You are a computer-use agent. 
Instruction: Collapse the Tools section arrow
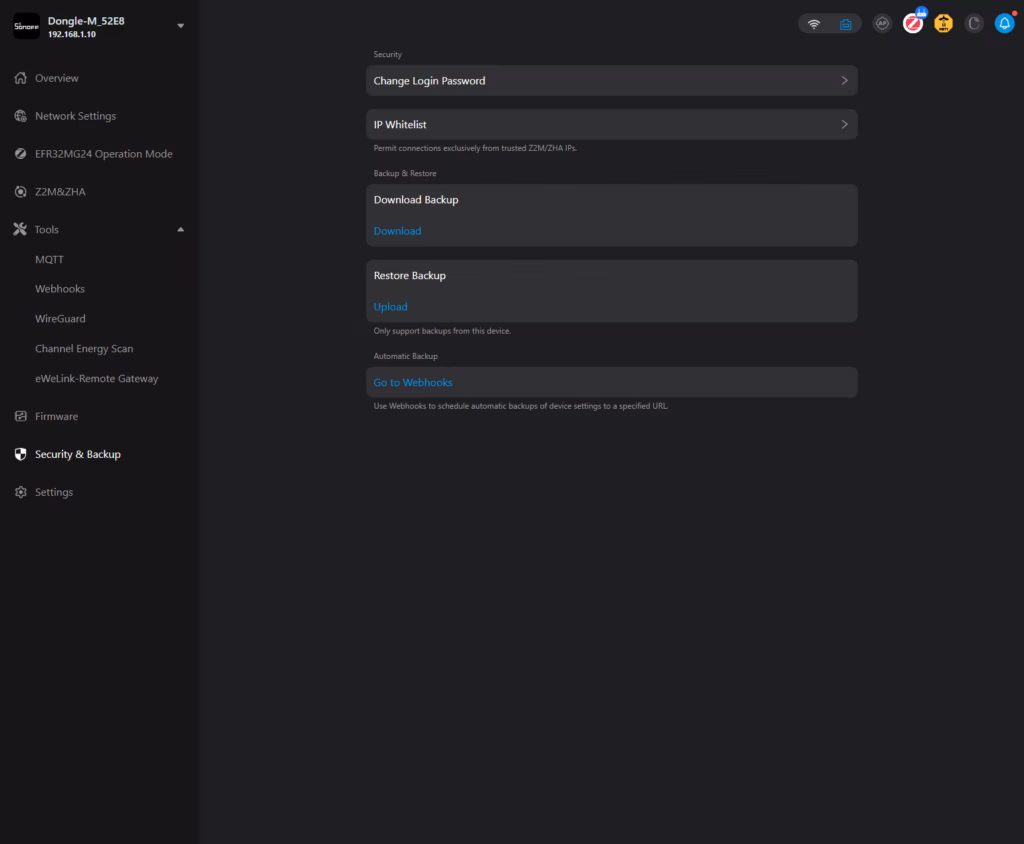coord(180,230)
